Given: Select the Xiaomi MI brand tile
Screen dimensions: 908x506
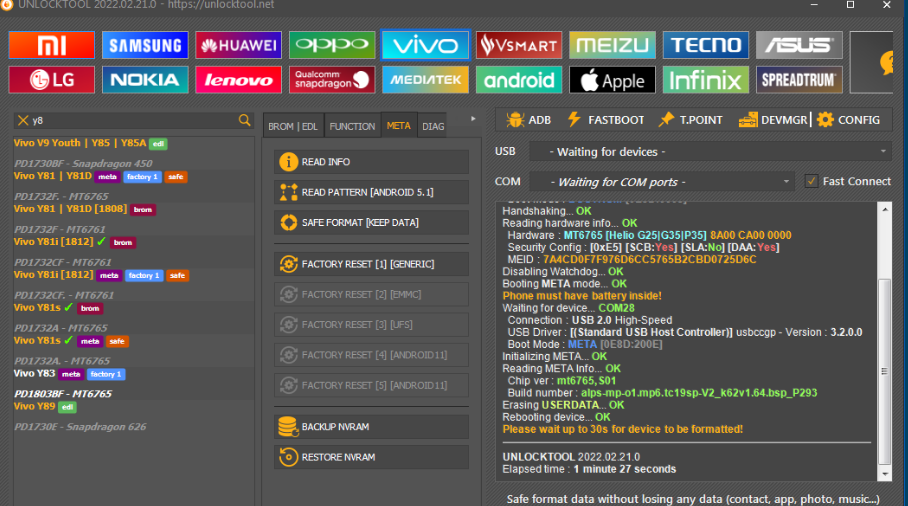Looking at the screenshot, I should click(52, 45).
